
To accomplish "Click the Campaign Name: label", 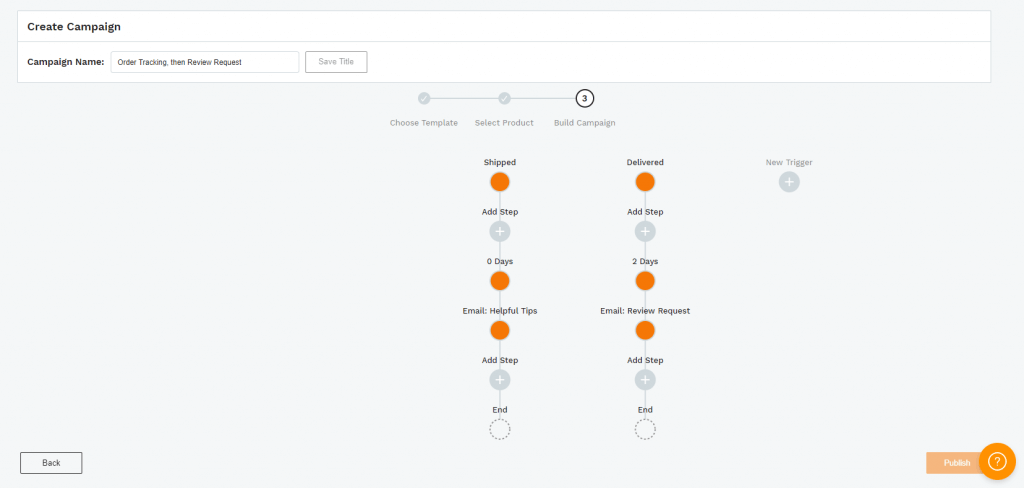I will point(65,62).
